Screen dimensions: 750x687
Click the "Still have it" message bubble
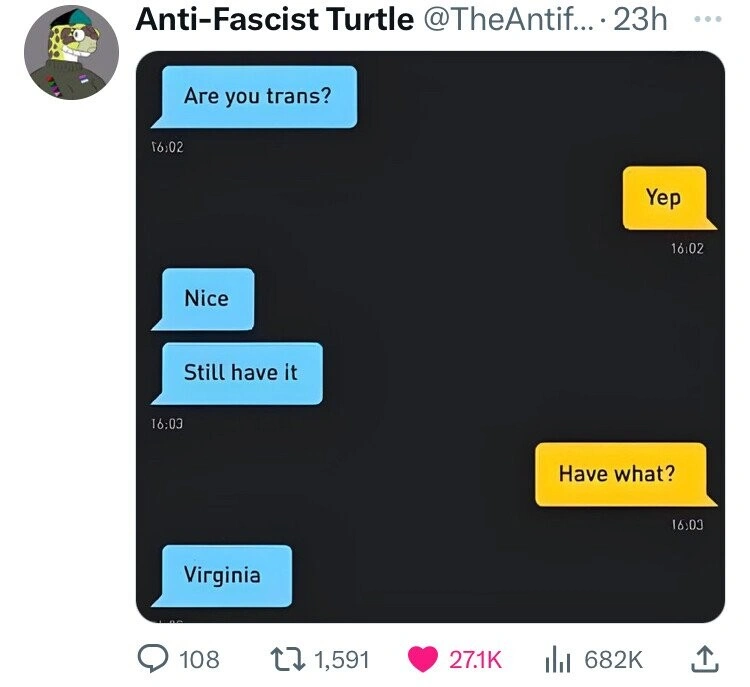tap(241, 373)
